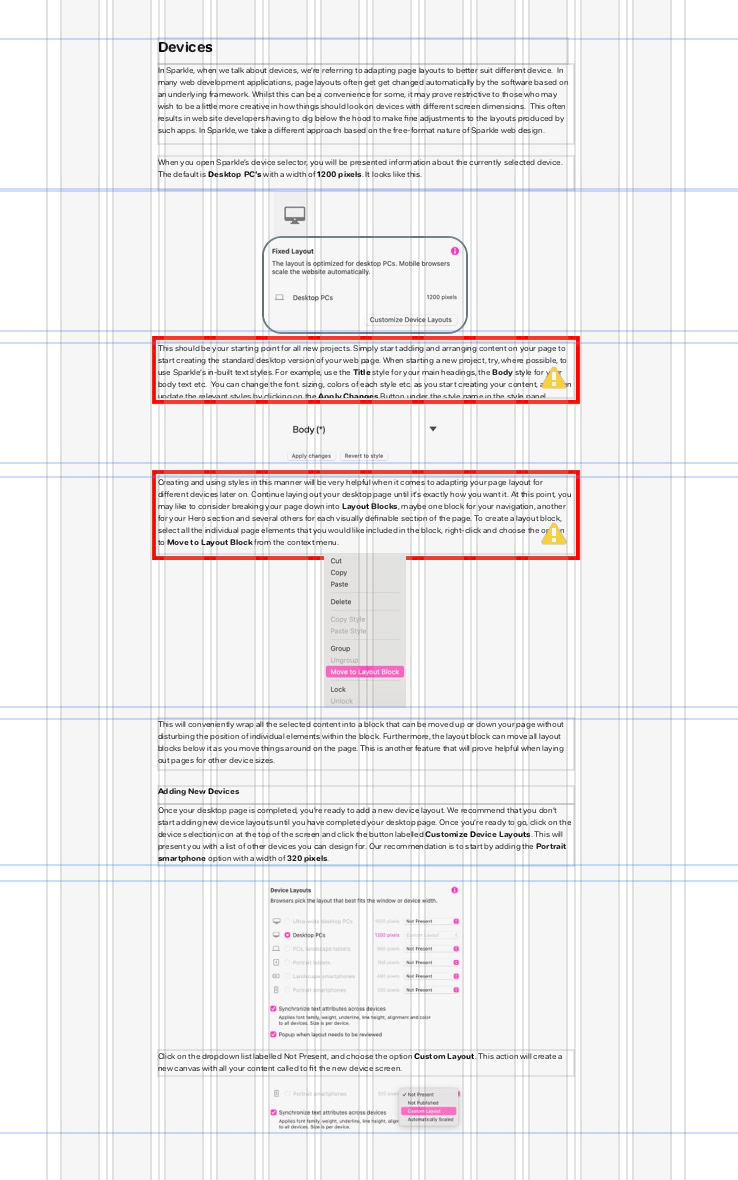Click Portrait smartphones icon beside the open dropdown menu
The image size is (738, 1180).
276,1093
